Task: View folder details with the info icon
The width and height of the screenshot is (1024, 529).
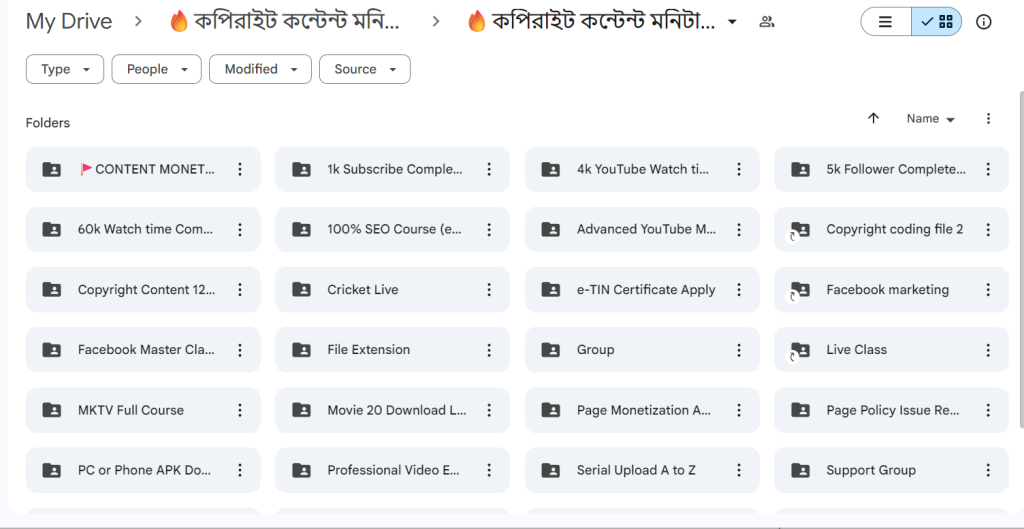Action: [x=984, y=22]
